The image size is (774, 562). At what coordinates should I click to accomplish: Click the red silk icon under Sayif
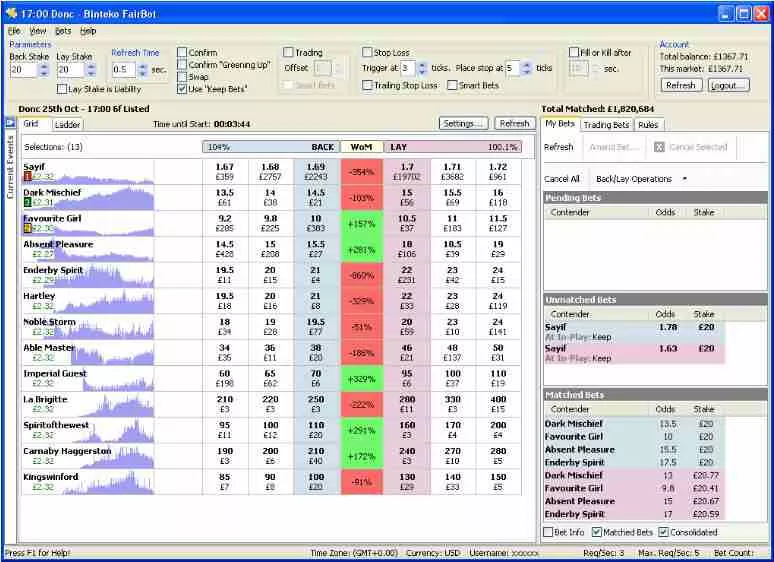click(27, 176)
